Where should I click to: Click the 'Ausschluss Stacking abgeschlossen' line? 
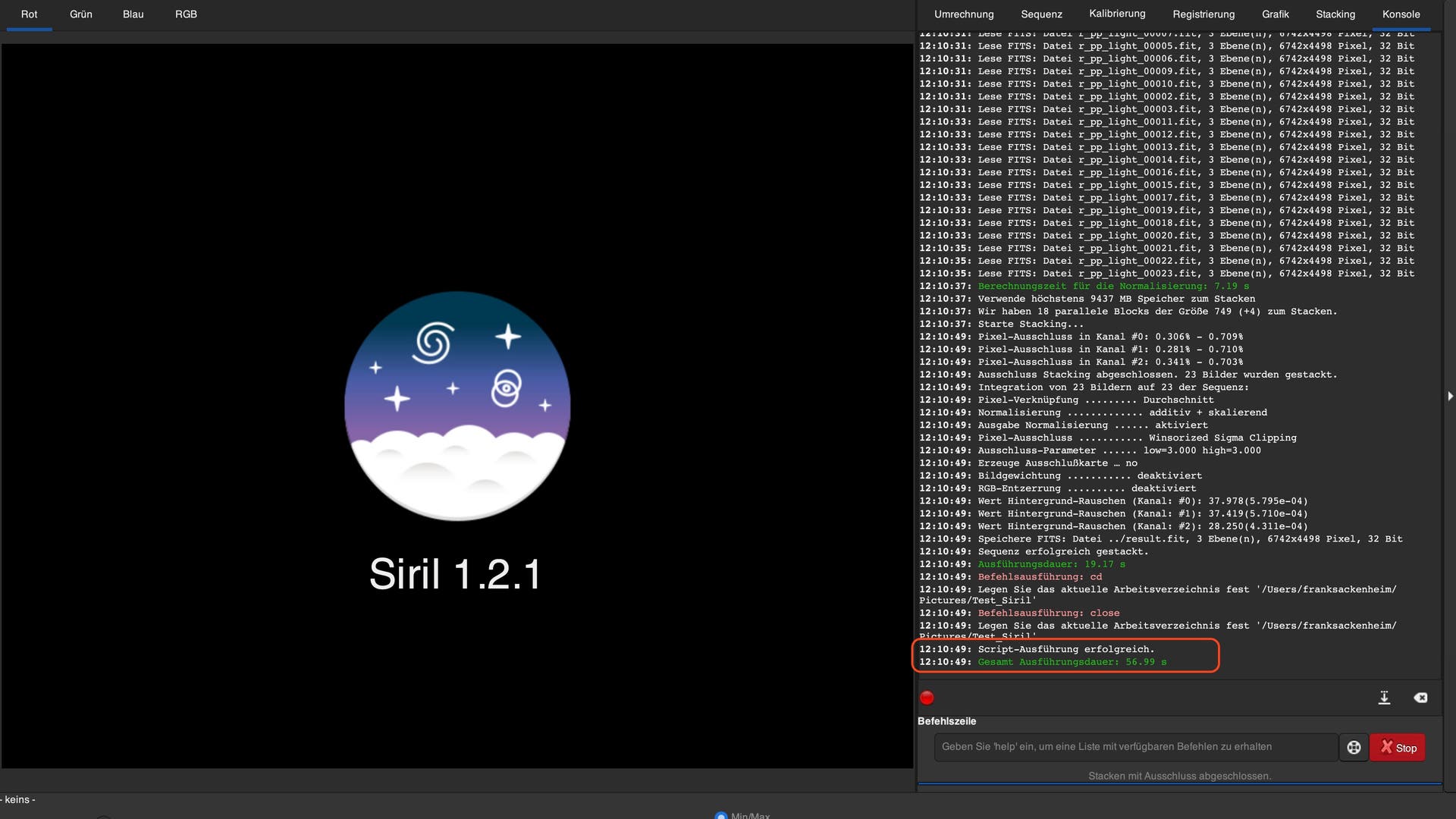tap(1128, 375)
